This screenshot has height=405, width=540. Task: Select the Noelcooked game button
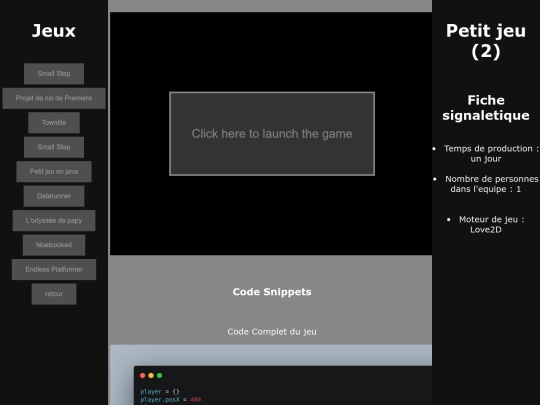coord(54,245)
